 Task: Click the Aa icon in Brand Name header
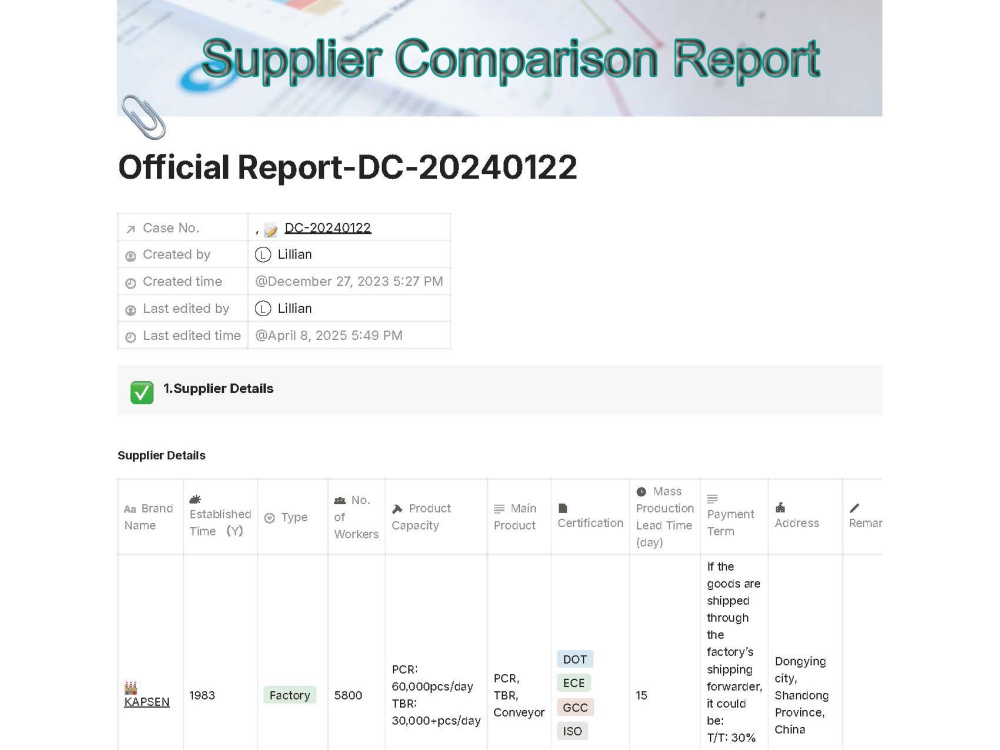130,509
